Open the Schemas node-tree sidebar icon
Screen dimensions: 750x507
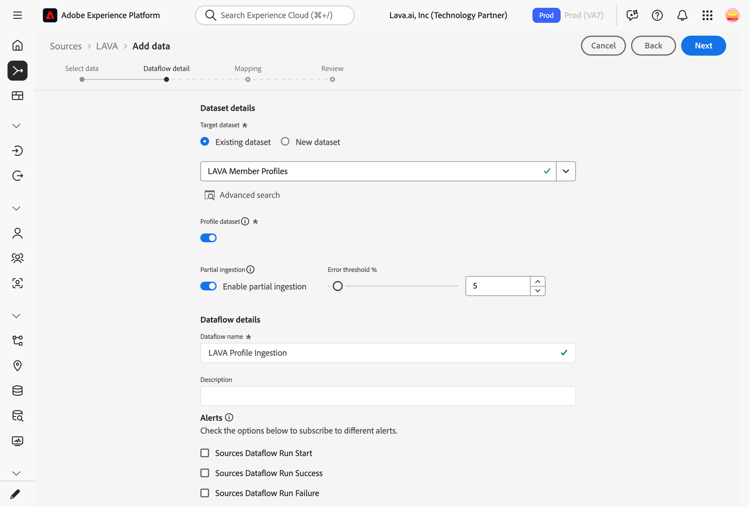pyautogui.click(x=17, y=341)
